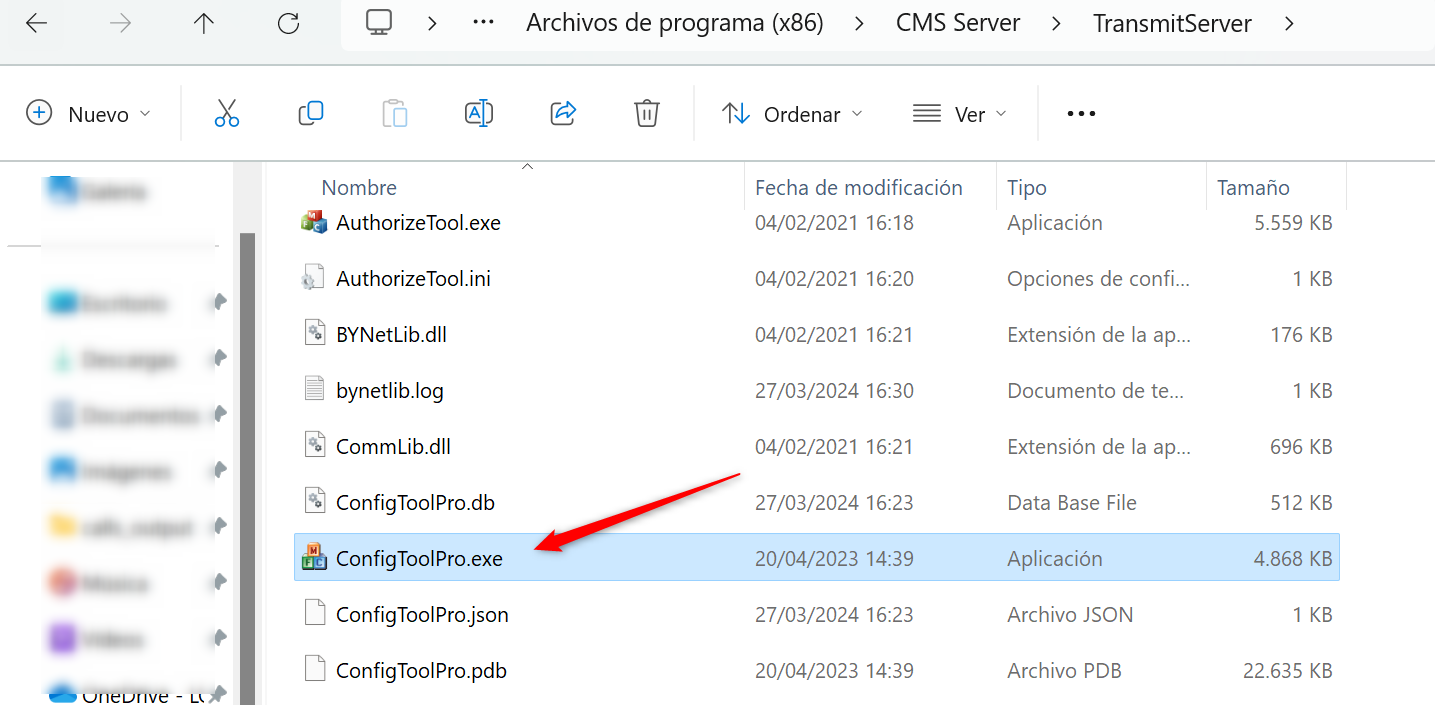Rename the selected file via rename icon
The image size is (1435, 705).
[x=479, y=113]
